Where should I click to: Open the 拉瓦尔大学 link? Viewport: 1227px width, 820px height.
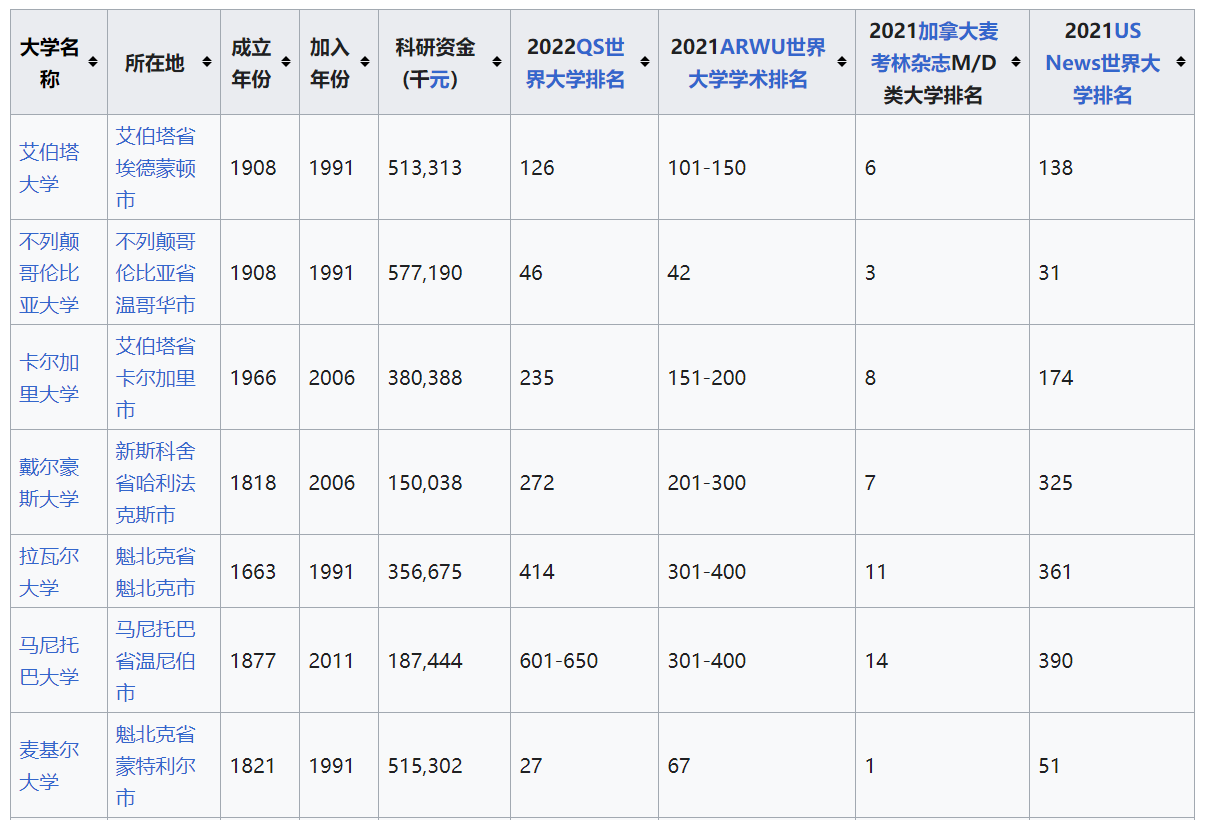pyautogui.click(x=49, y=572)
